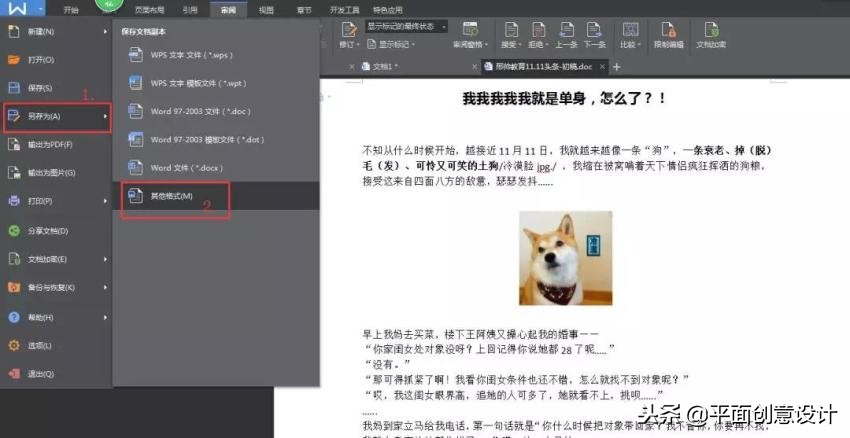This screenshot has width=850, height=438.
Task: Open 文档加密(E) menu entry
Action: [x=56, y=259]
